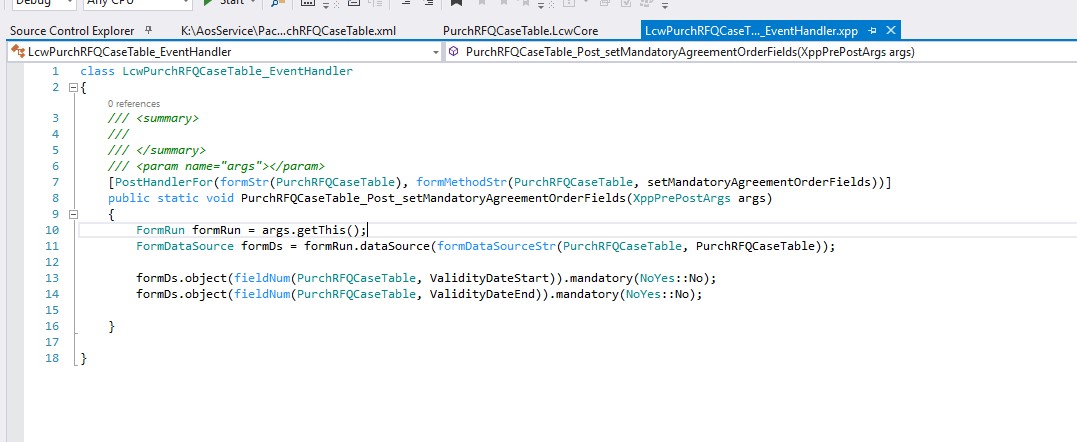
Task: Click the bookmark icon in the toolbar
Action: coord(456,3)
